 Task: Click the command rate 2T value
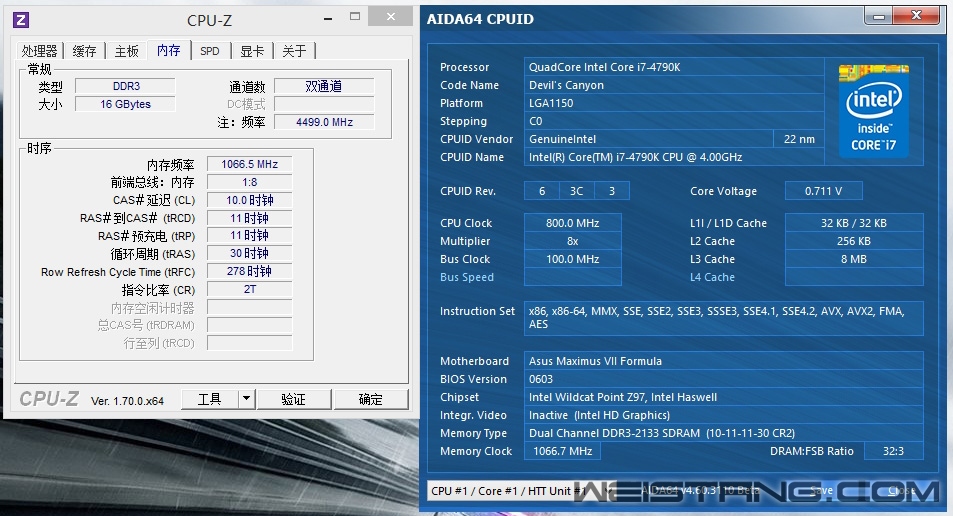tap(249, 289)
